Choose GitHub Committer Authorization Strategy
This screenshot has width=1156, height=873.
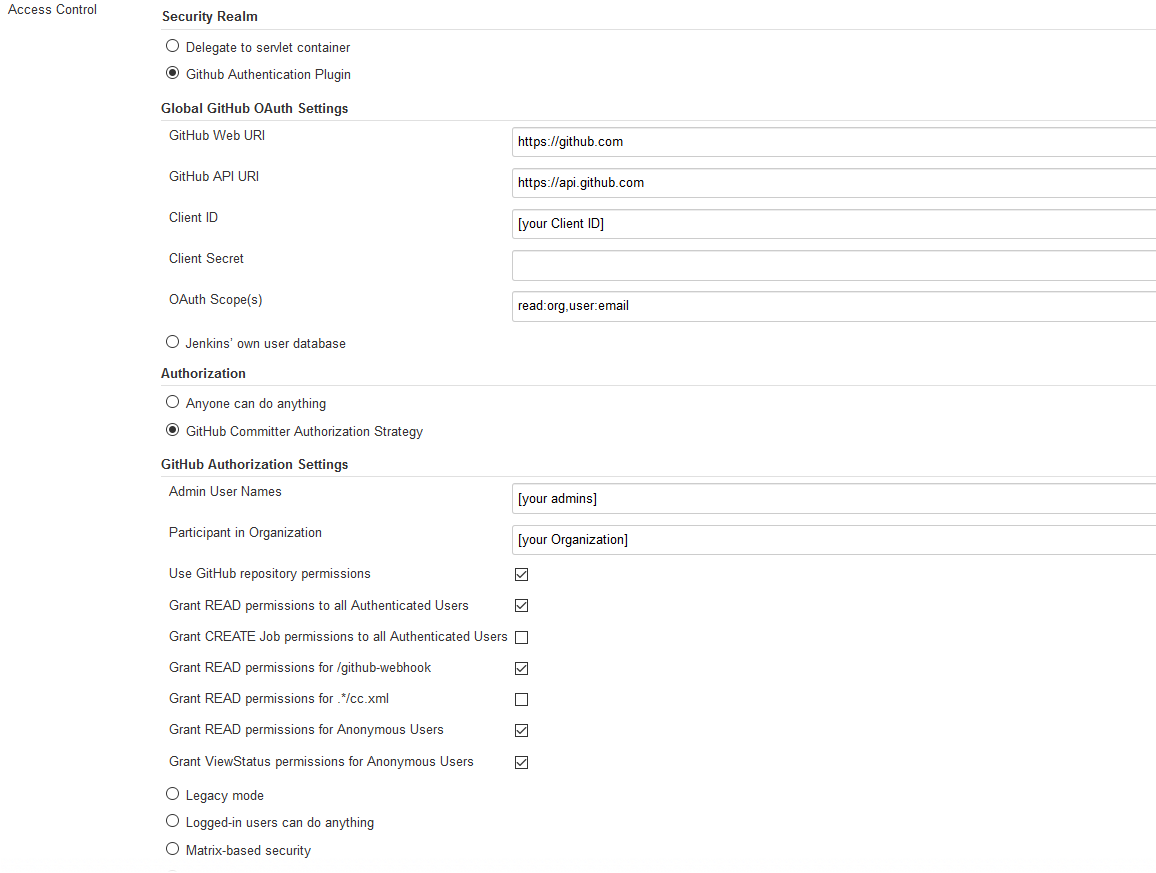pos(172,428)
